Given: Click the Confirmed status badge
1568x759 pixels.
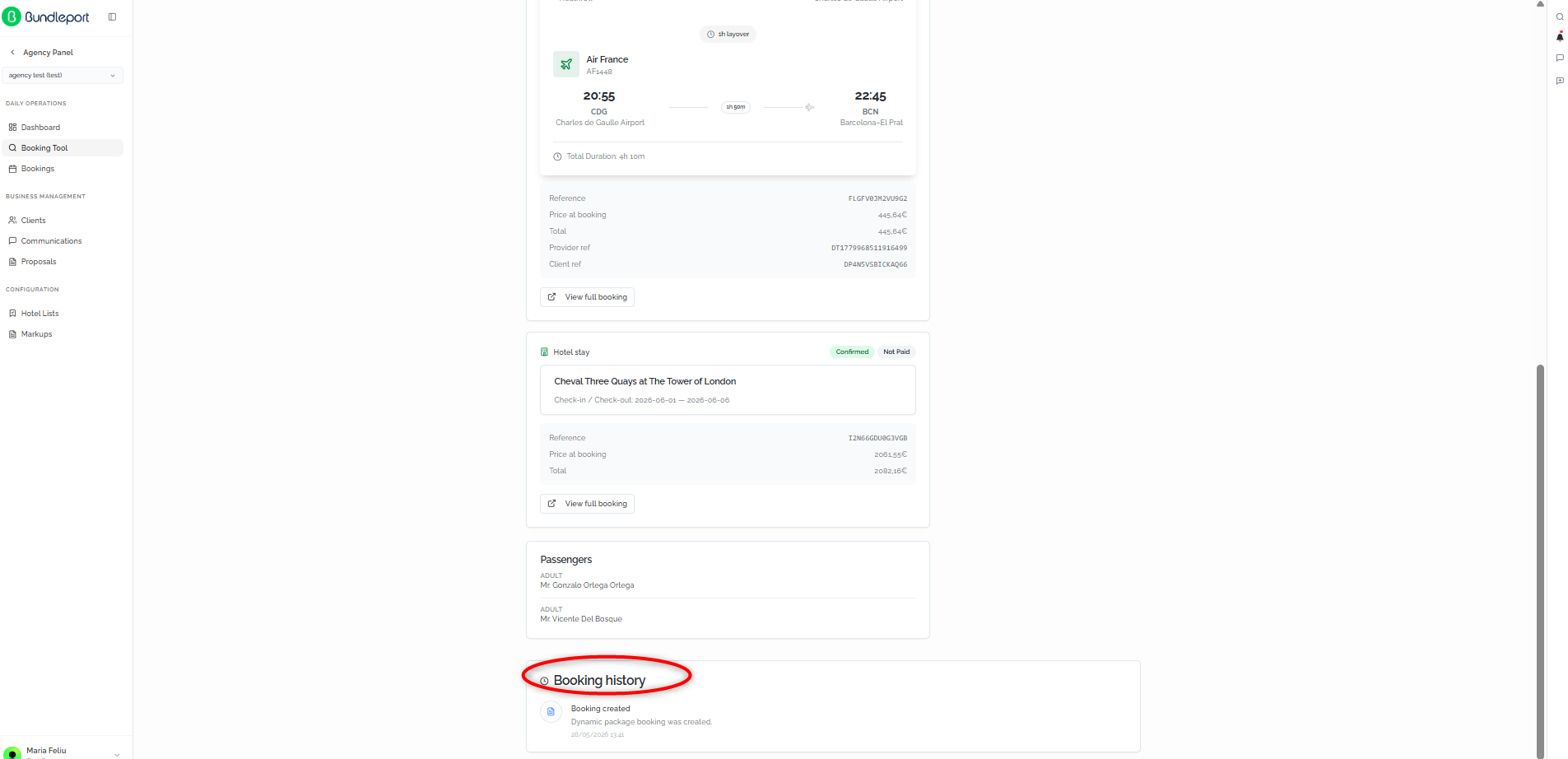Looking at the screenshot, I should tap(852, 352).
